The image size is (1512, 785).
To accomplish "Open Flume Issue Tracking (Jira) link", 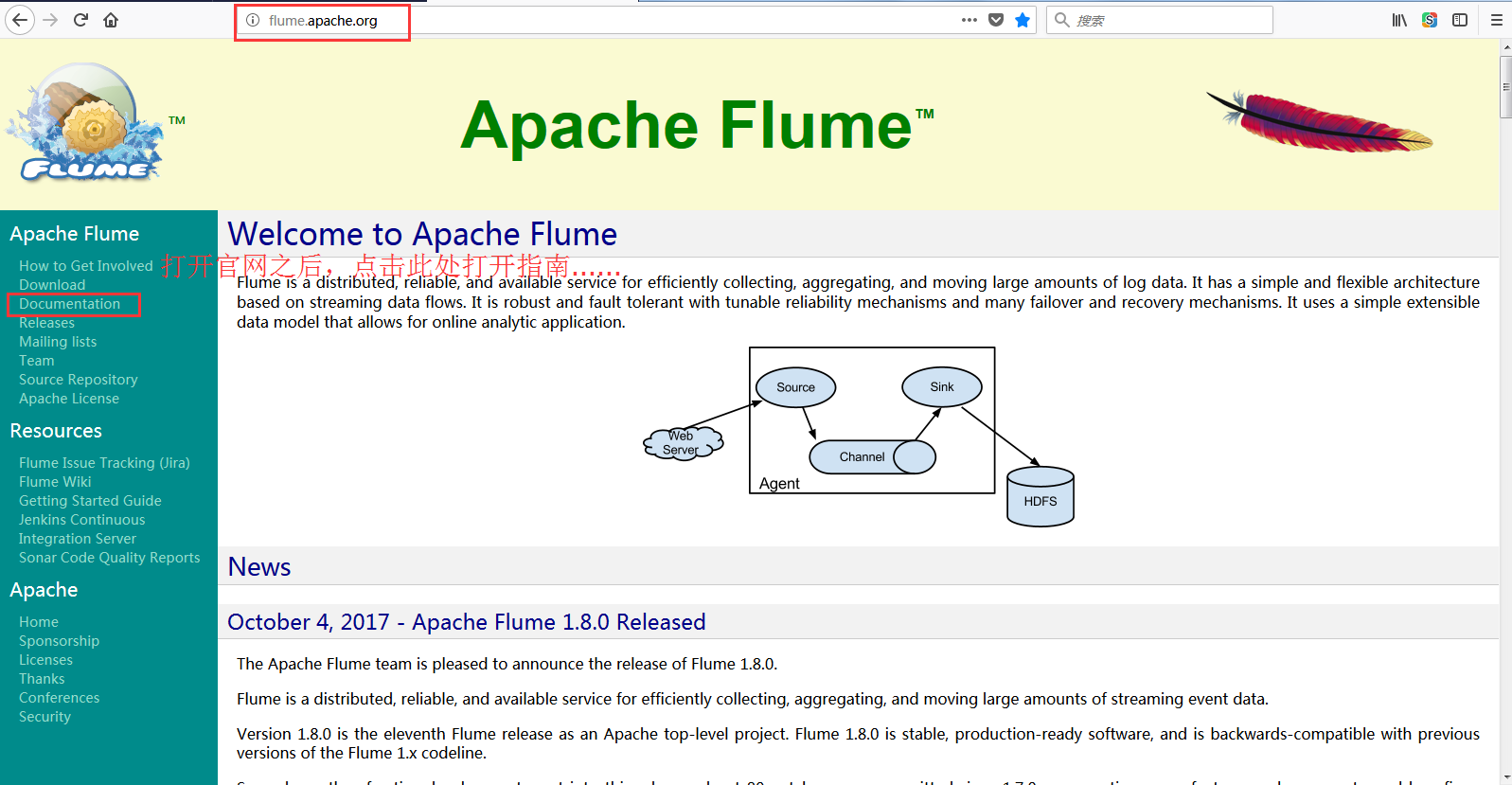I will click(104, 463).
